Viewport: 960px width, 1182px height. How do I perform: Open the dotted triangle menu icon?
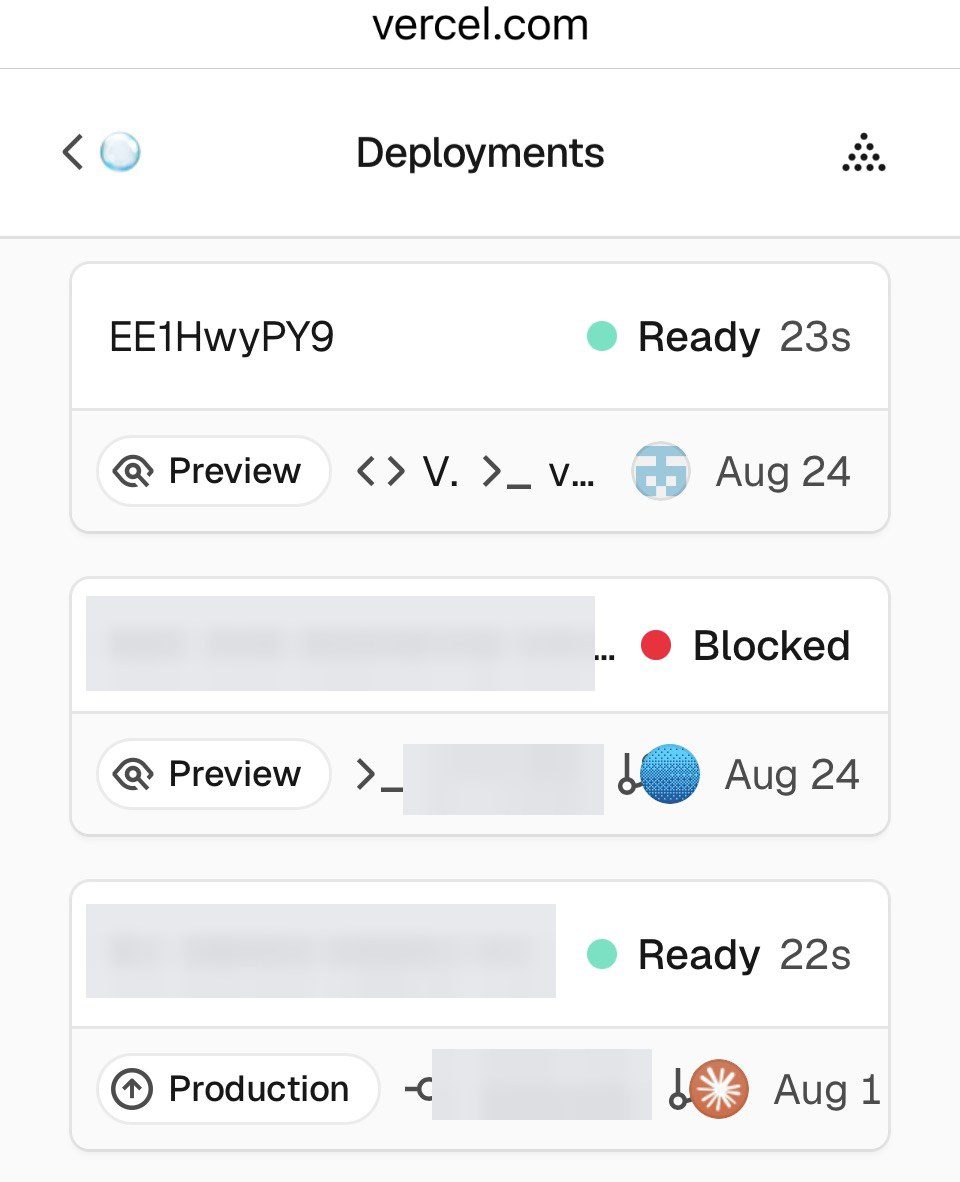[864, 152]
